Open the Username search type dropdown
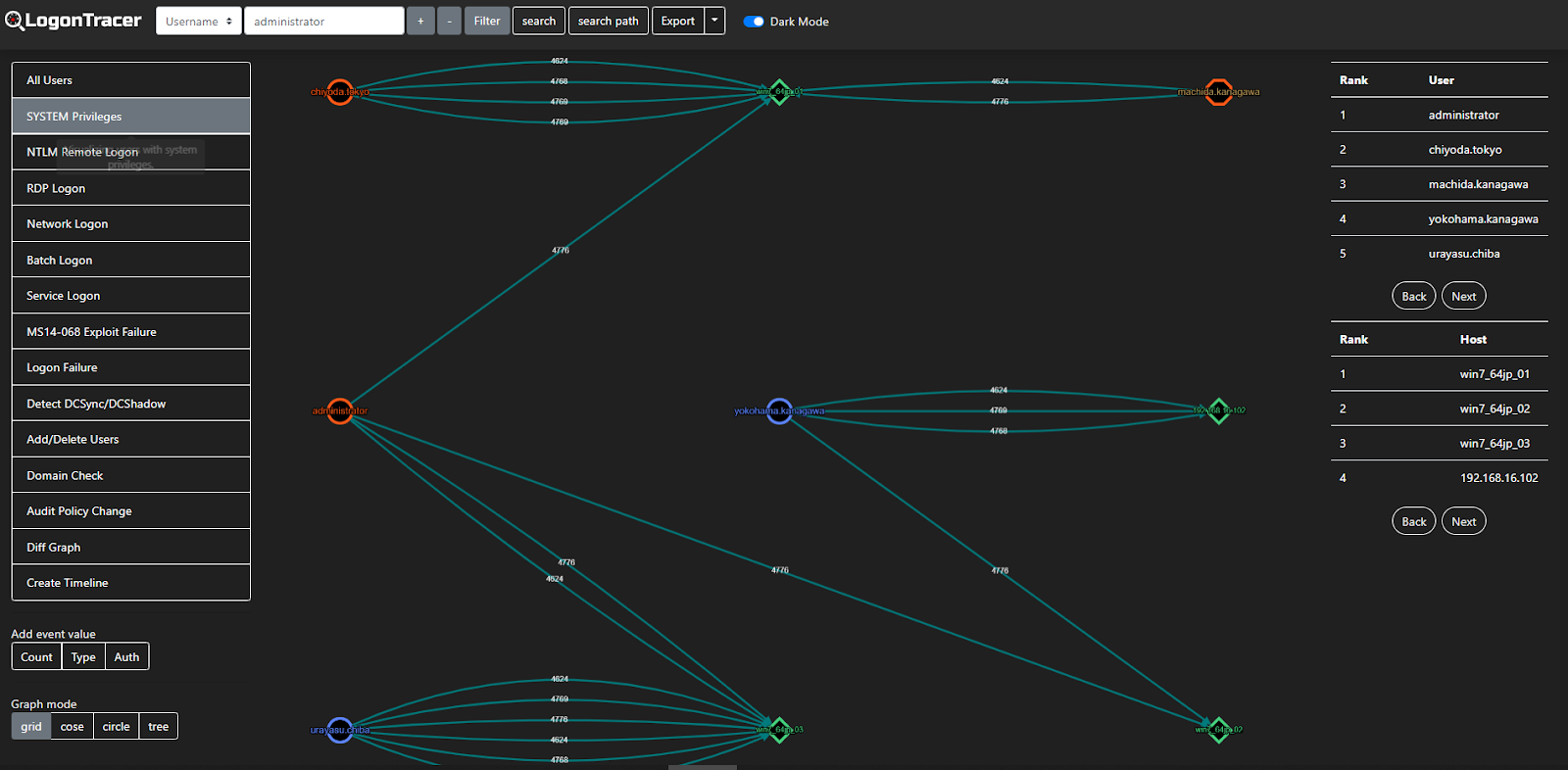Screen dimensions: 1568x770 199,21
